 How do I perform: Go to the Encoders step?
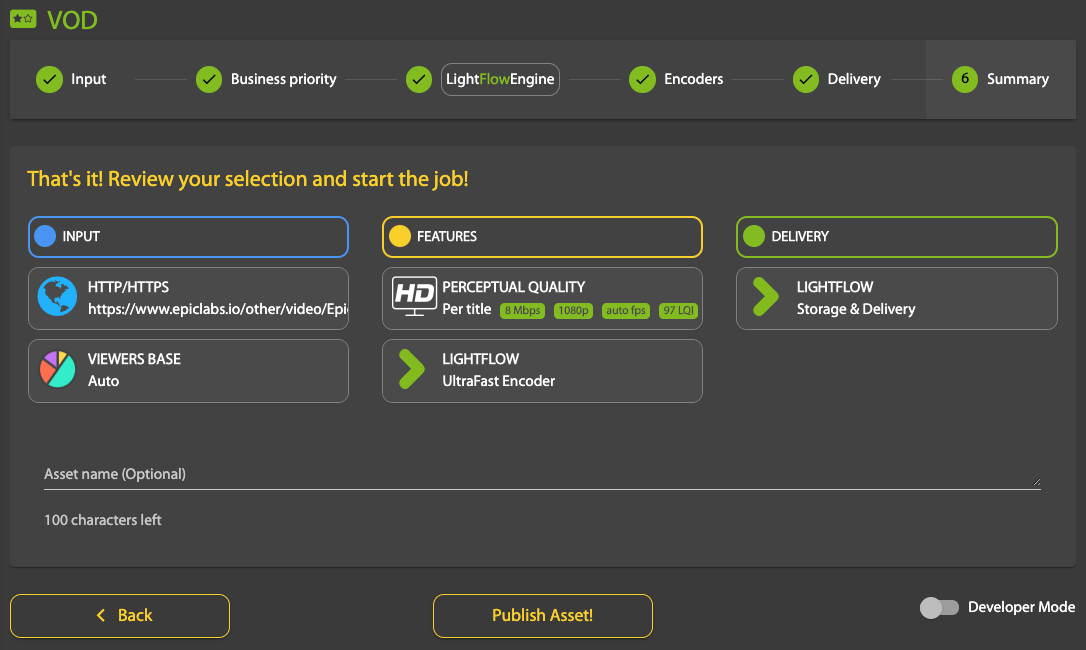pyautogui.click(x=693, y=79)
